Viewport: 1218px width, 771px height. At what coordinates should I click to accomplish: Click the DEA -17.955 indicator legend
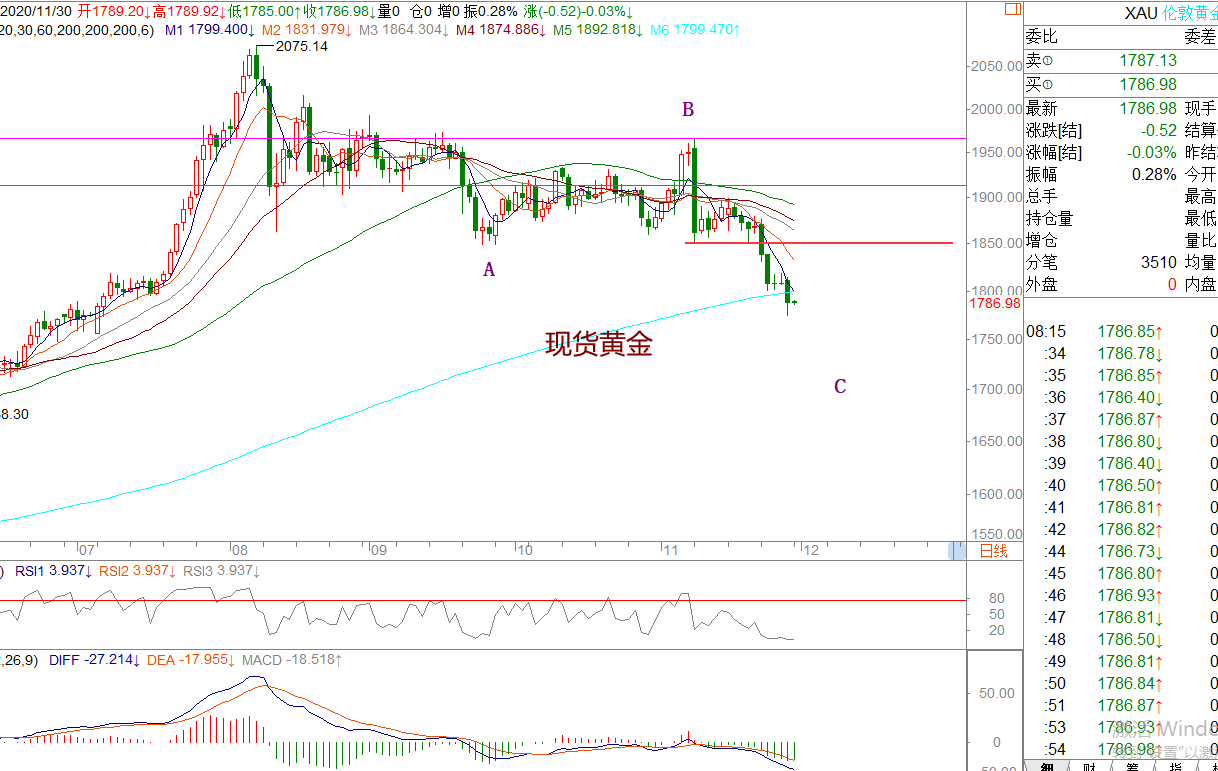pyautogui.click(x=190, y=660)
